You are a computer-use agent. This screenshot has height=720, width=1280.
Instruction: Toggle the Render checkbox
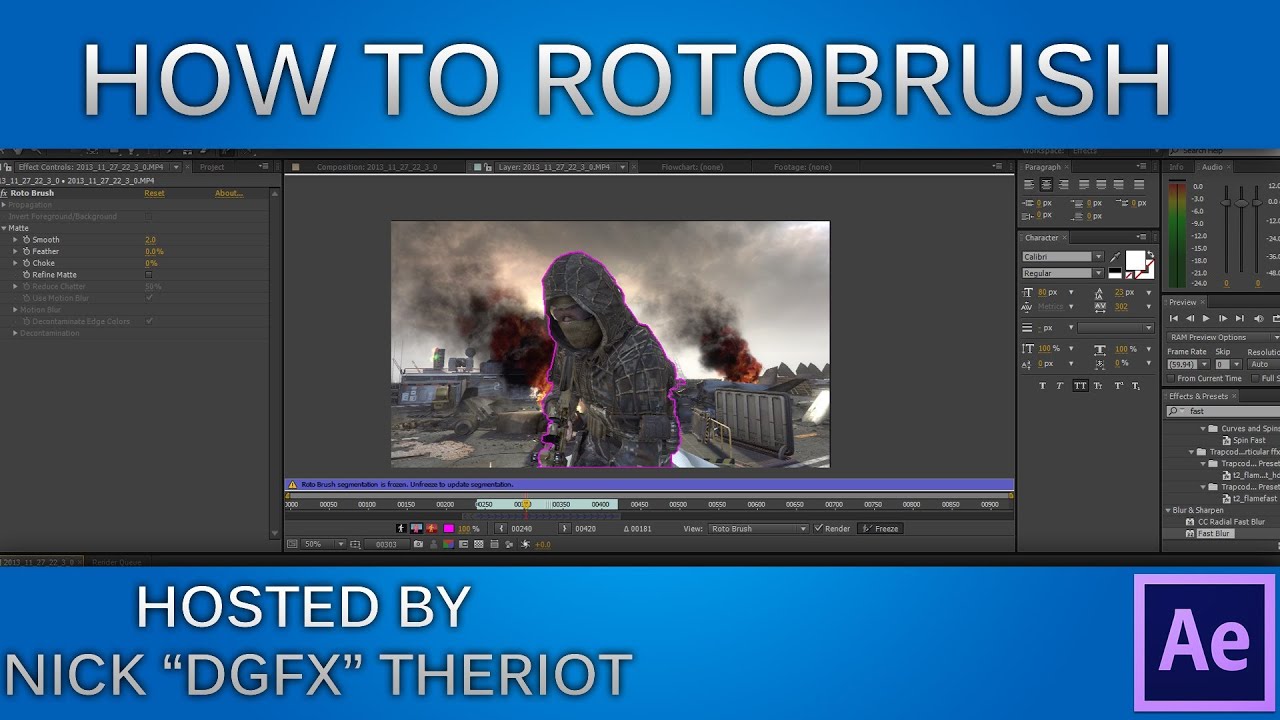pyautogui.click(x=819, y=528)
